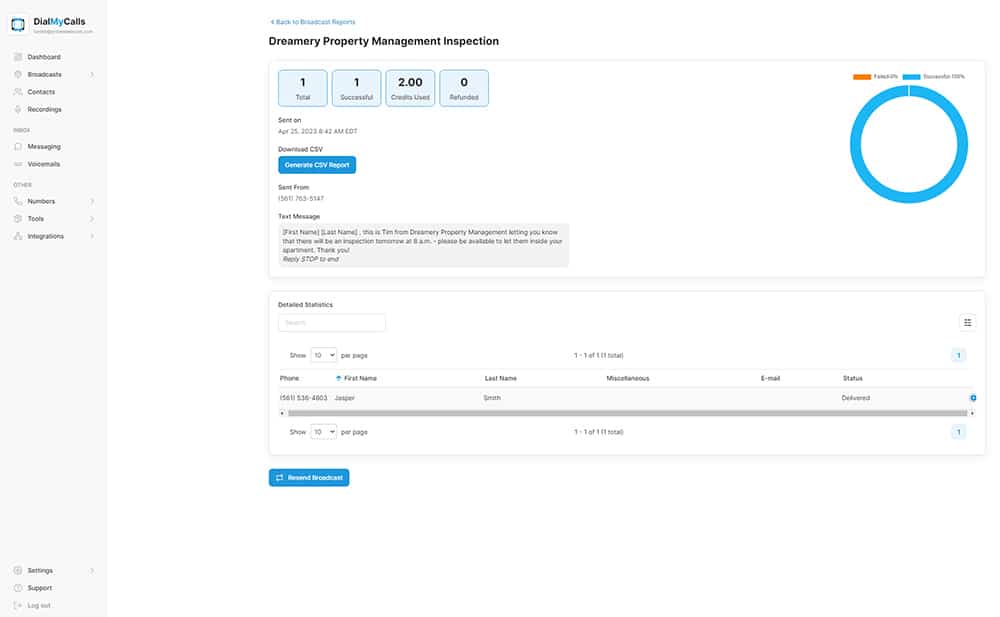Click the Detailed Statistics search field

click(332, 323)
